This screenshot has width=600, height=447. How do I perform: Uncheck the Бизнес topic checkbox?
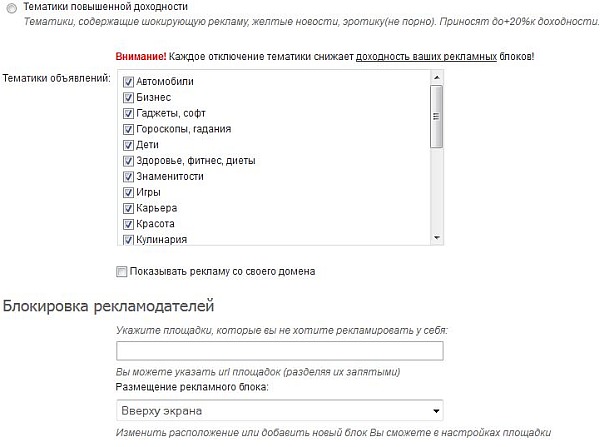pyautogui.click(x=128, y=97)
